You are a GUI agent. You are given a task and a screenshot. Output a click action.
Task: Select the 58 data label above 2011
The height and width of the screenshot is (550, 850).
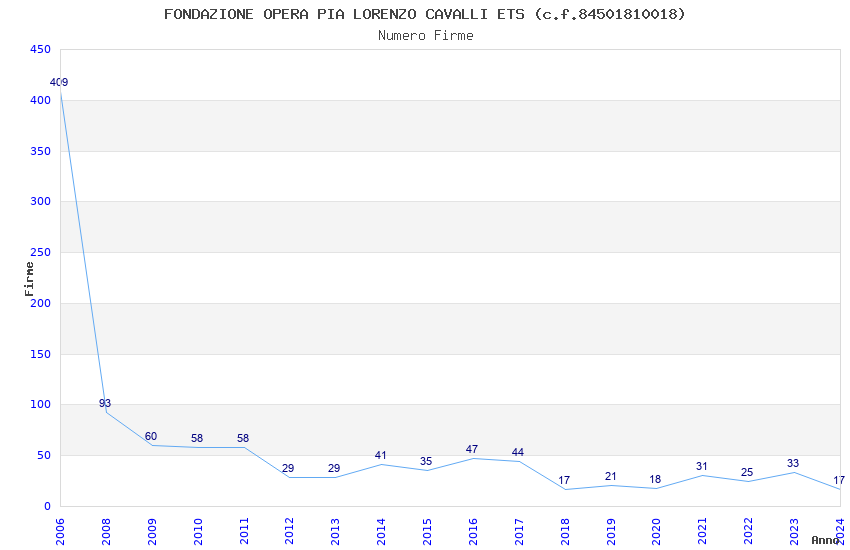[243, 438]
